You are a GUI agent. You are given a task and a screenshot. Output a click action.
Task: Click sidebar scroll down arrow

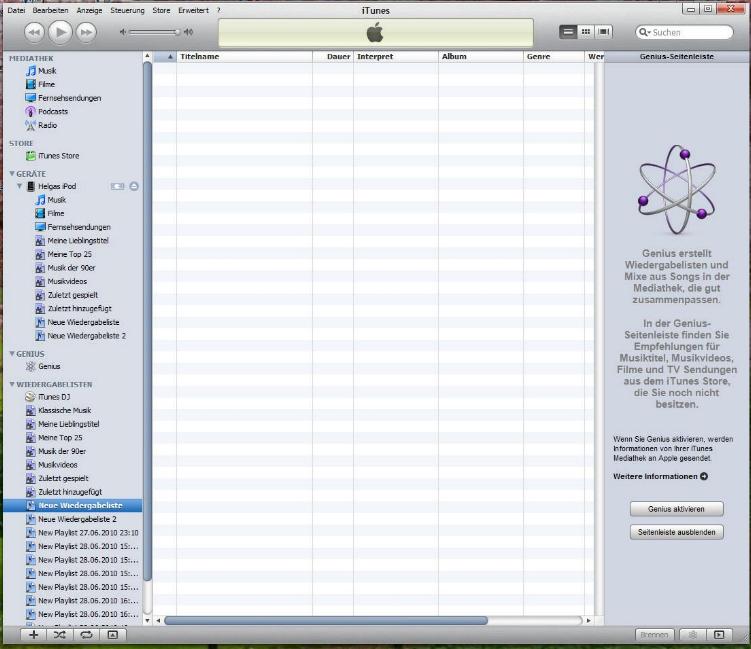[148, 621]
